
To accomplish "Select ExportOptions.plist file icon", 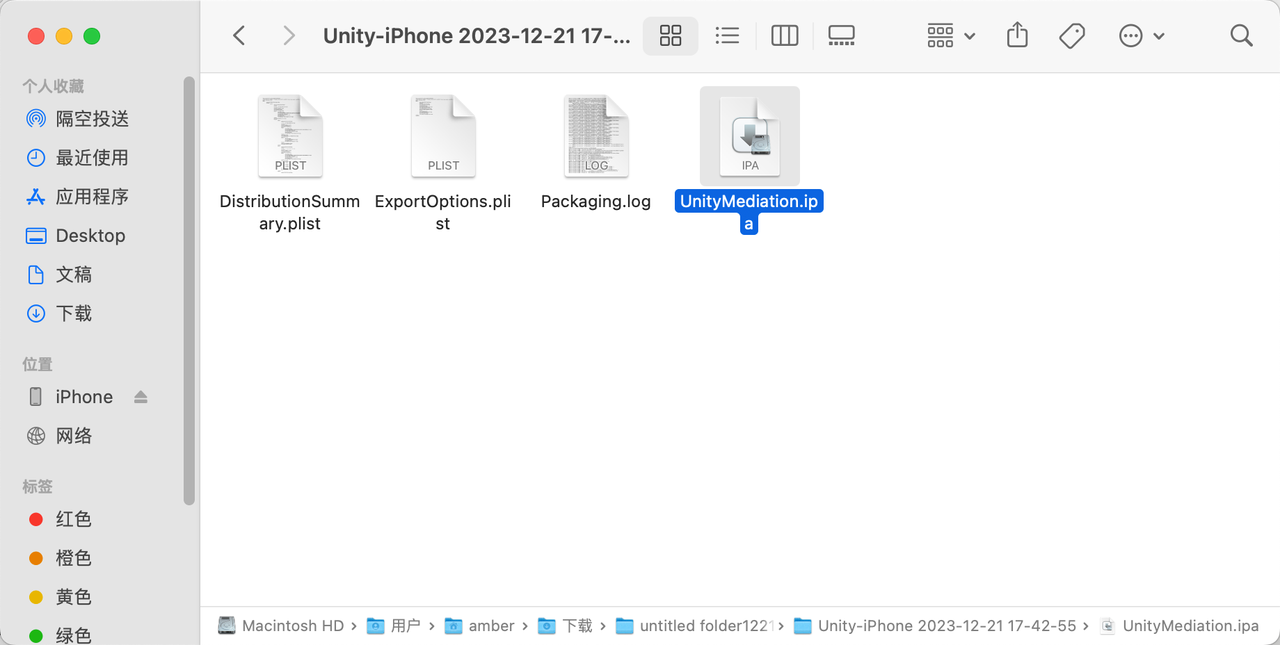I will pos(443,136).
